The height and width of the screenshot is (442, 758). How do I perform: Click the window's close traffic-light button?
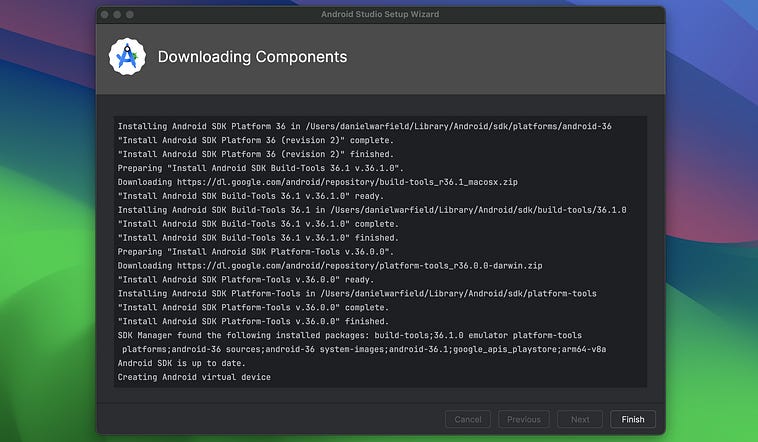coord(104,15)
